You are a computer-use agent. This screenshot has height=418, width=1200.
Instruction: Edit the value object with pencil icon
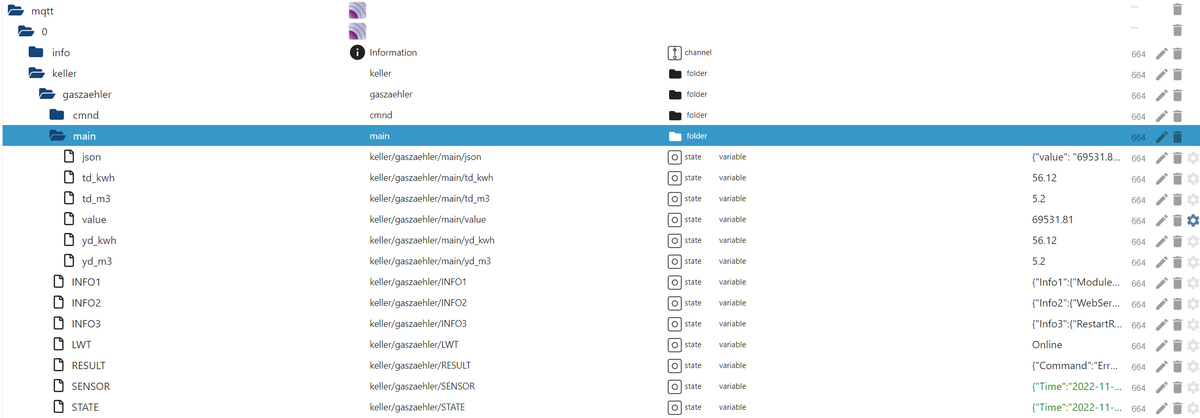tap(1161, 220)
